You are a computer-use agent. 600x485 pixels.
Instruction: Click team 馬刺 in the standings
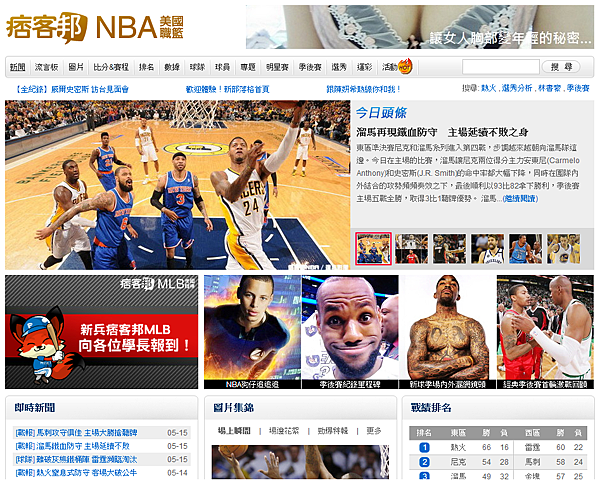click(x=532, y=462)
